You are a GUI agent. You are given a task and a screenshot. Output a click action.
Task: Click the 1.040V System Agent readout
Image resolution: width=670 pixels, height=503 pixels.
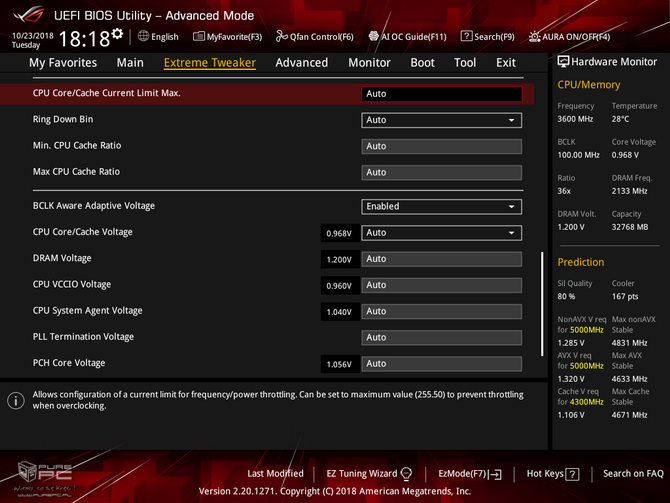339,312
